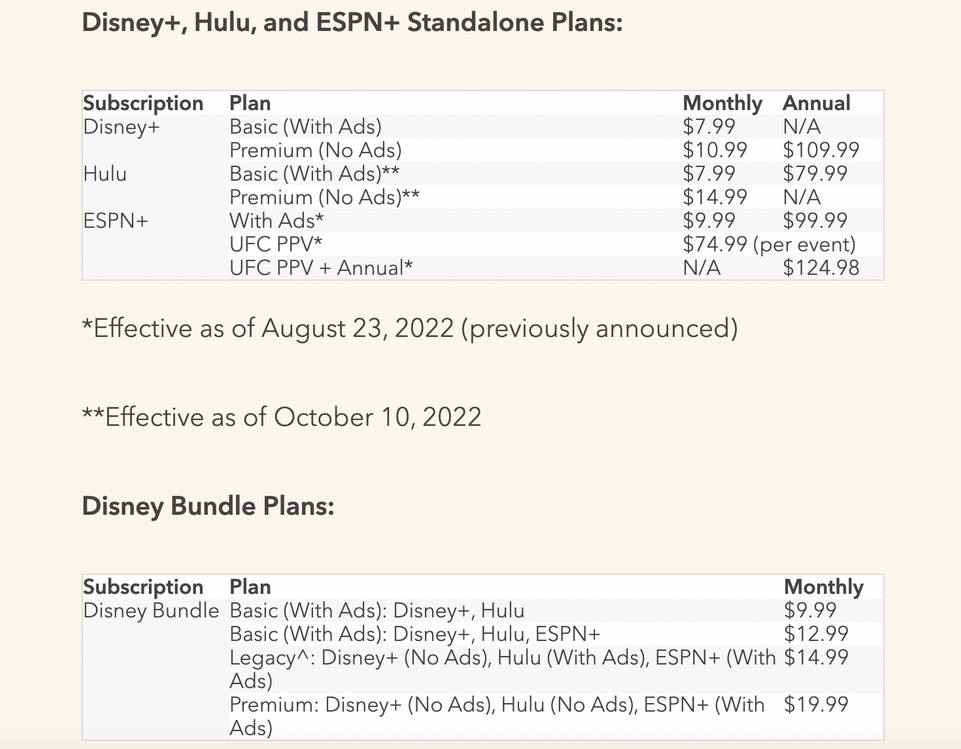Click the $124.98 annual price
Screen dimensions: 961x749
click(x=821, y=267)
